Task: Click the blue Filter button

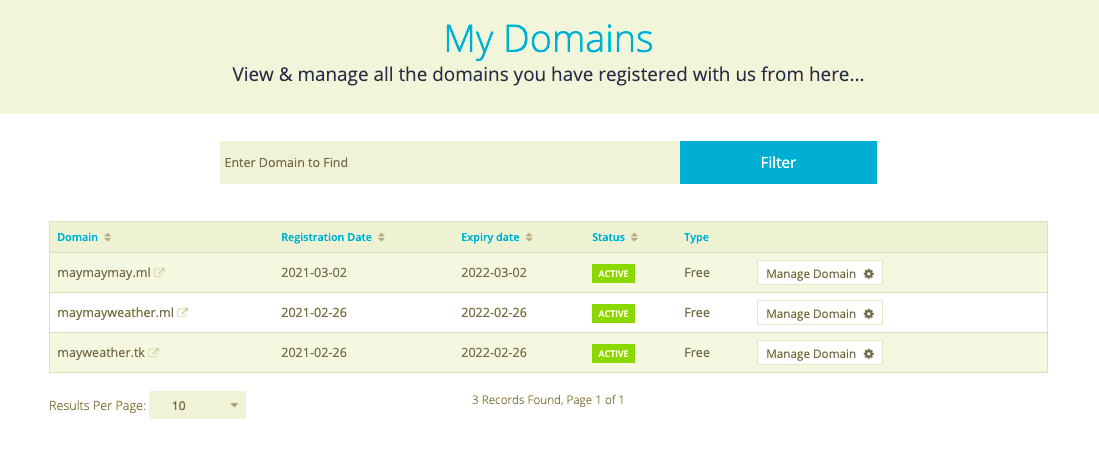Action: point(778,163)
